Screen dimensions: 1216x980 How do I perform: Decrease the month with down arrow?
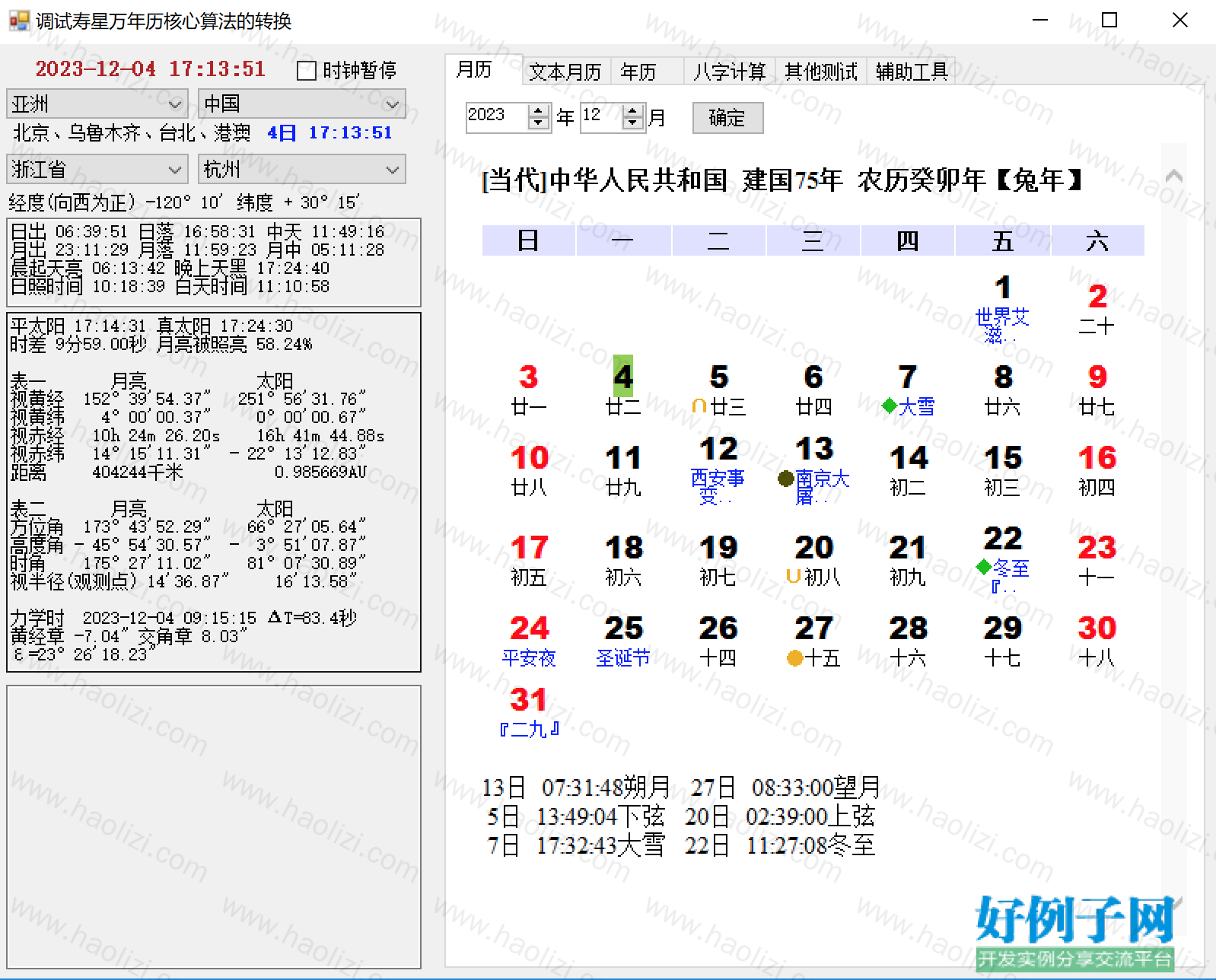coord(633,123)
